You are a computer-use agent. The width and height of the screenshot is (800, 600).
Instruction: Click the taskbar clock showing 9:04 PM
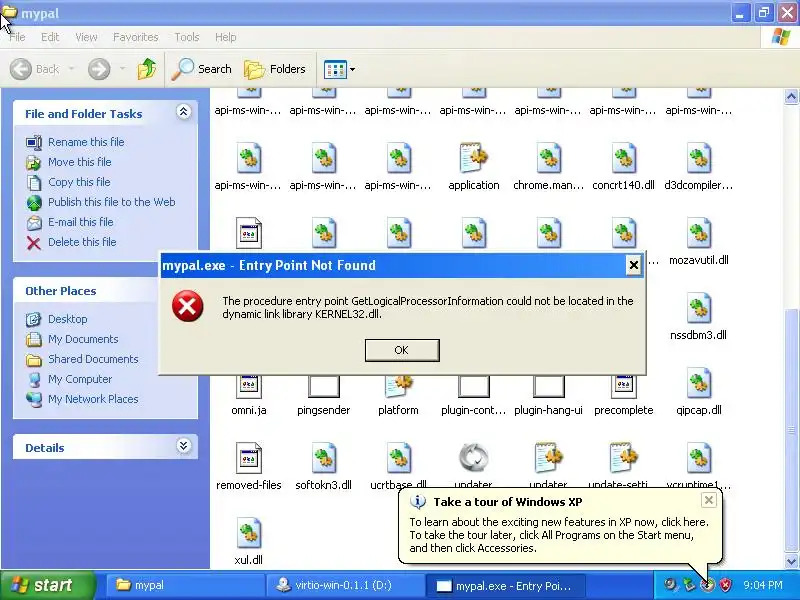[763, 585]
